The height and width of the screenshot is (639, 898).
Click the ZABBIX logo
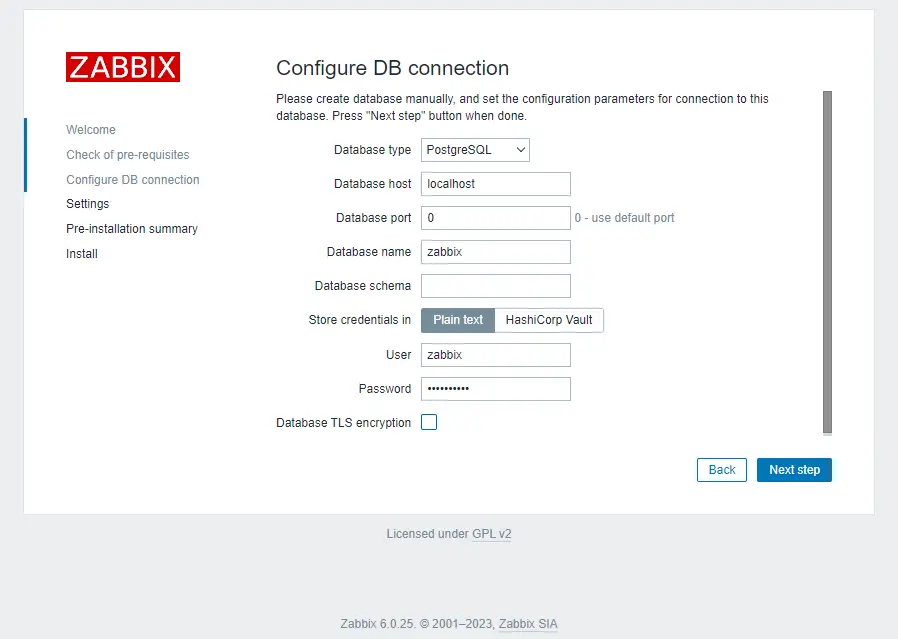click(122, 67)
